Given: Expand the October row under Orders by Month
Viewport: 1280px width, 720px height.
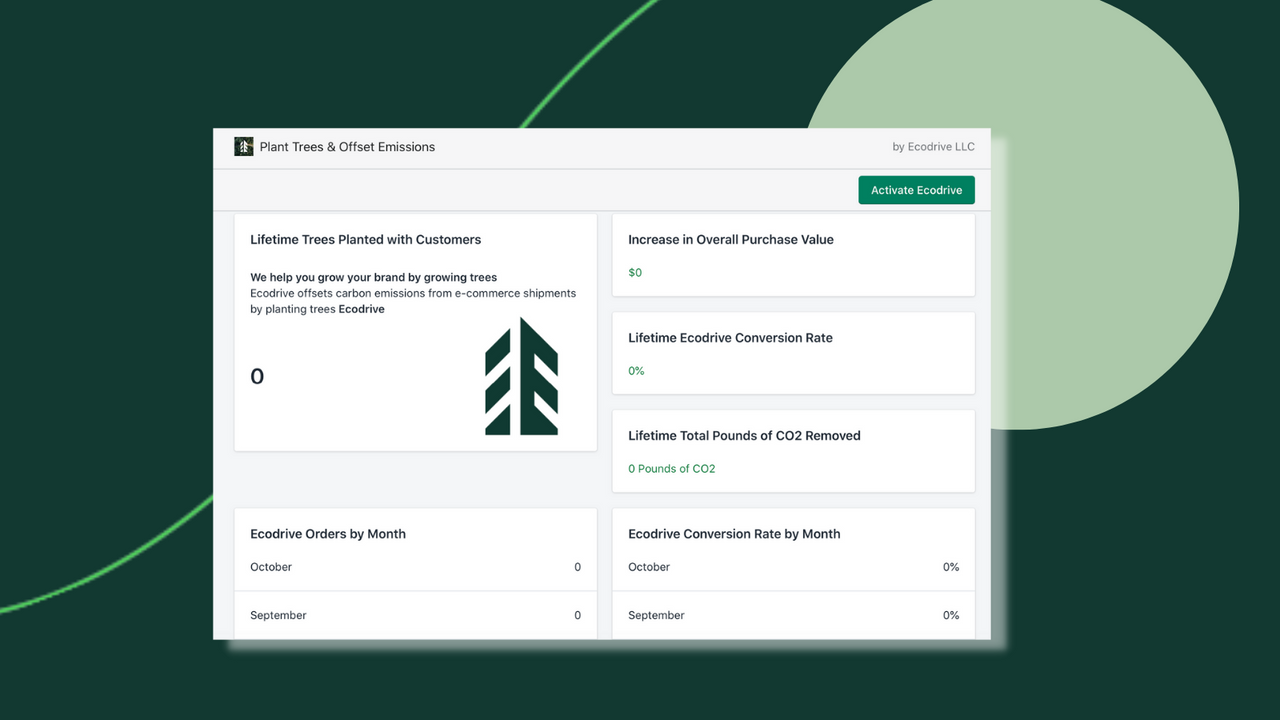Looking at the screenshot, I should pyautogui.click(x=415, y=567).
